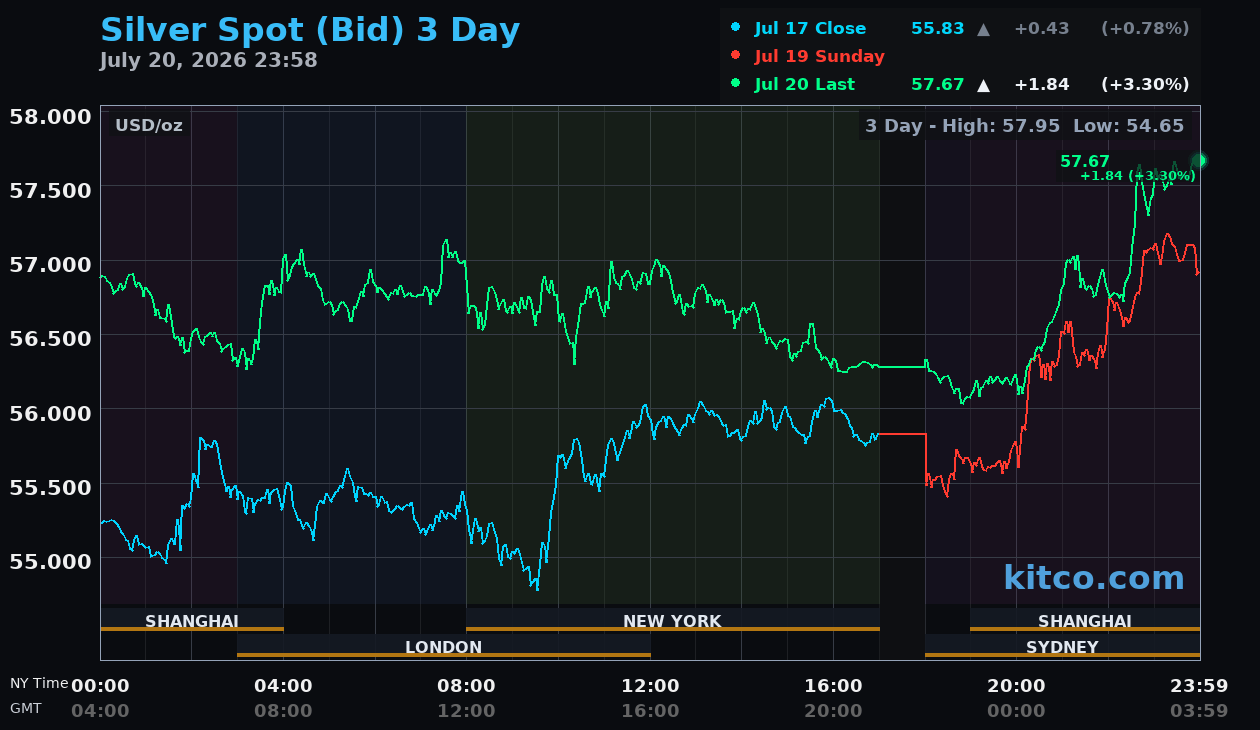Click the up arrow beside legend 57.67
Image resolution: width=1260 pixels, height=730 pixels.
coord(983,85)
